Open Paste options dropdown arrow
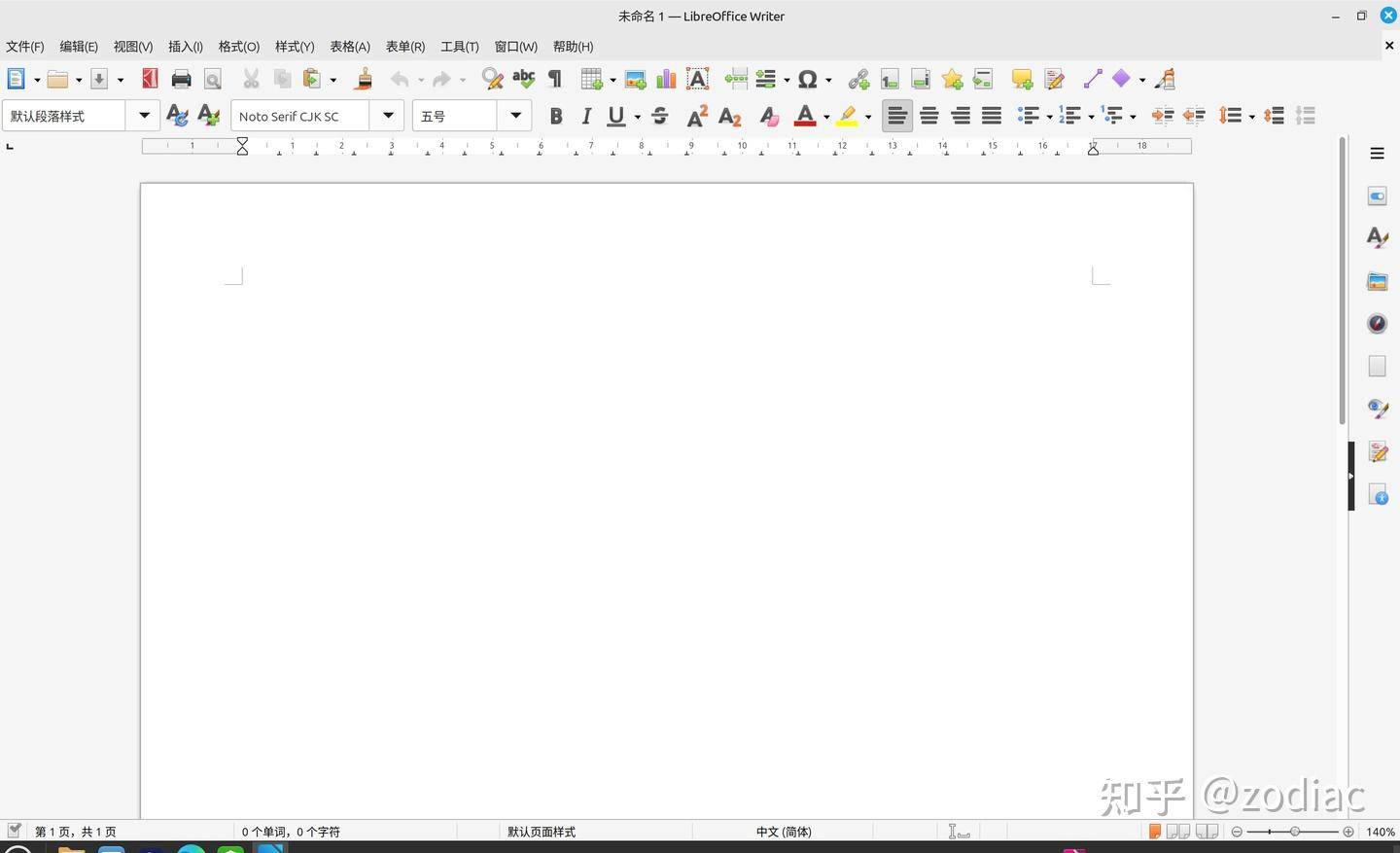Screen dimensions: 1400x853 point(333,80)
